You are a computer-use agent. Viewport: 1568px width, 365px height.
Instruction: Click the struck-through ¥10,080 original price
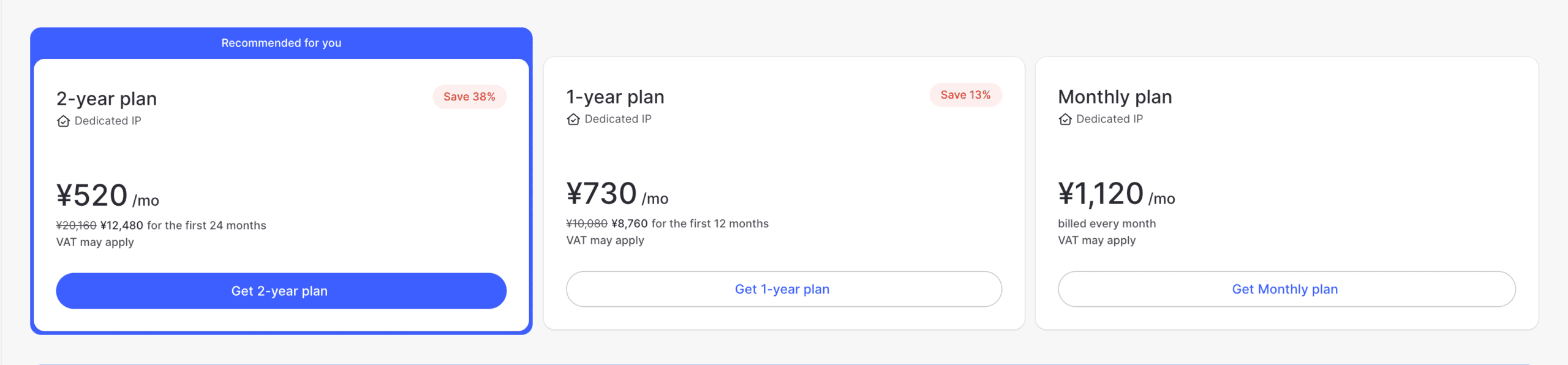point(586,224)
